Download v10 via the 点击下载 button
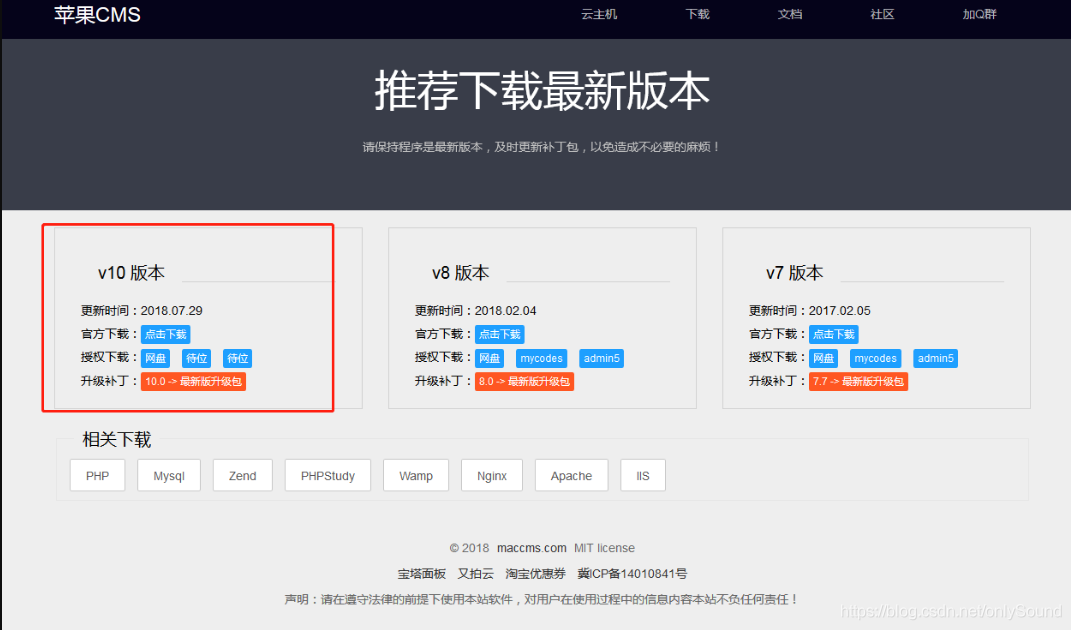 click(165, 334)
